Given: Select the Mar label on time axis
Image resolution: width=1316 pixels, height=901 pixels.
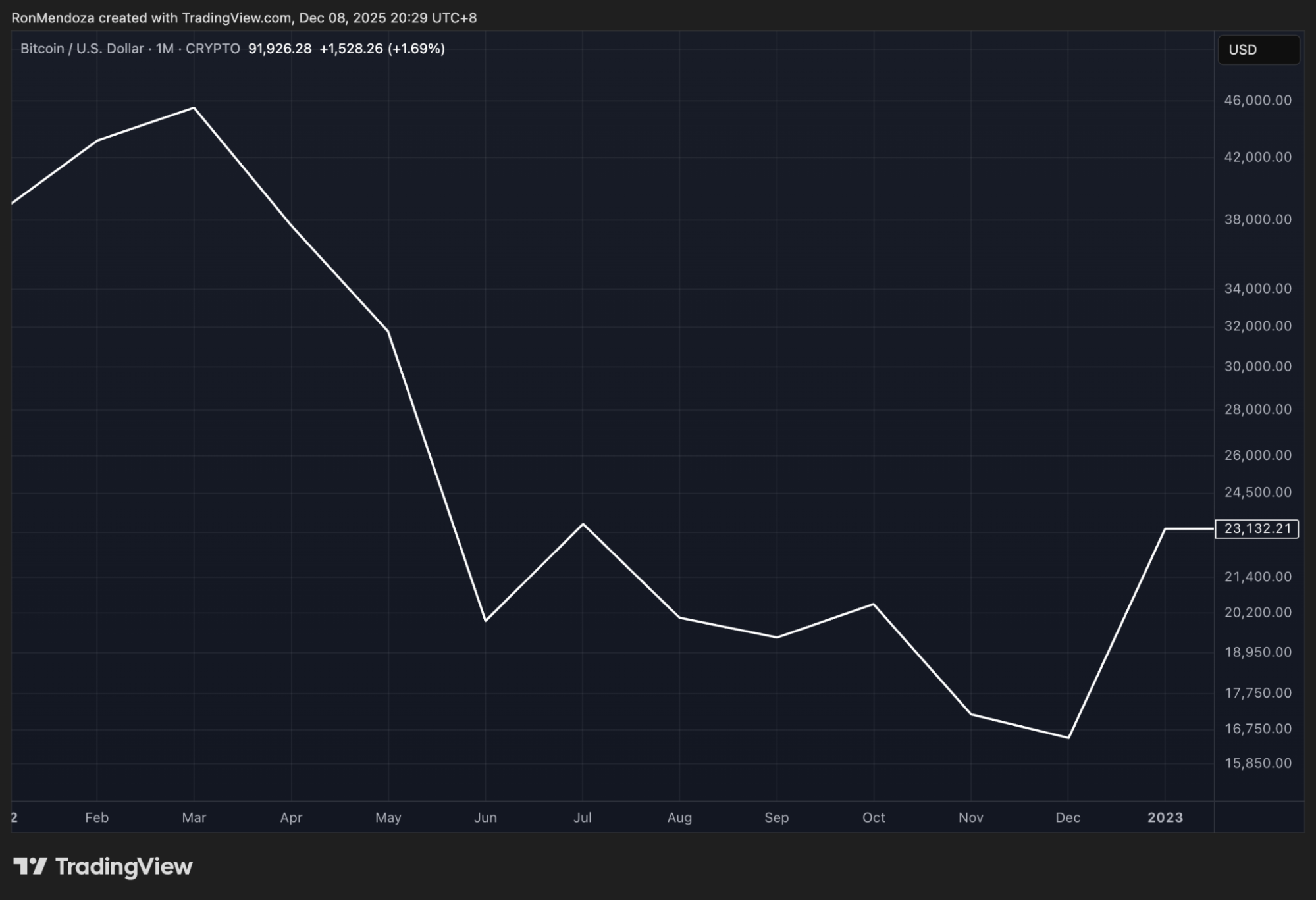Looking at the screenshot, I should click(x=194, y=817).
